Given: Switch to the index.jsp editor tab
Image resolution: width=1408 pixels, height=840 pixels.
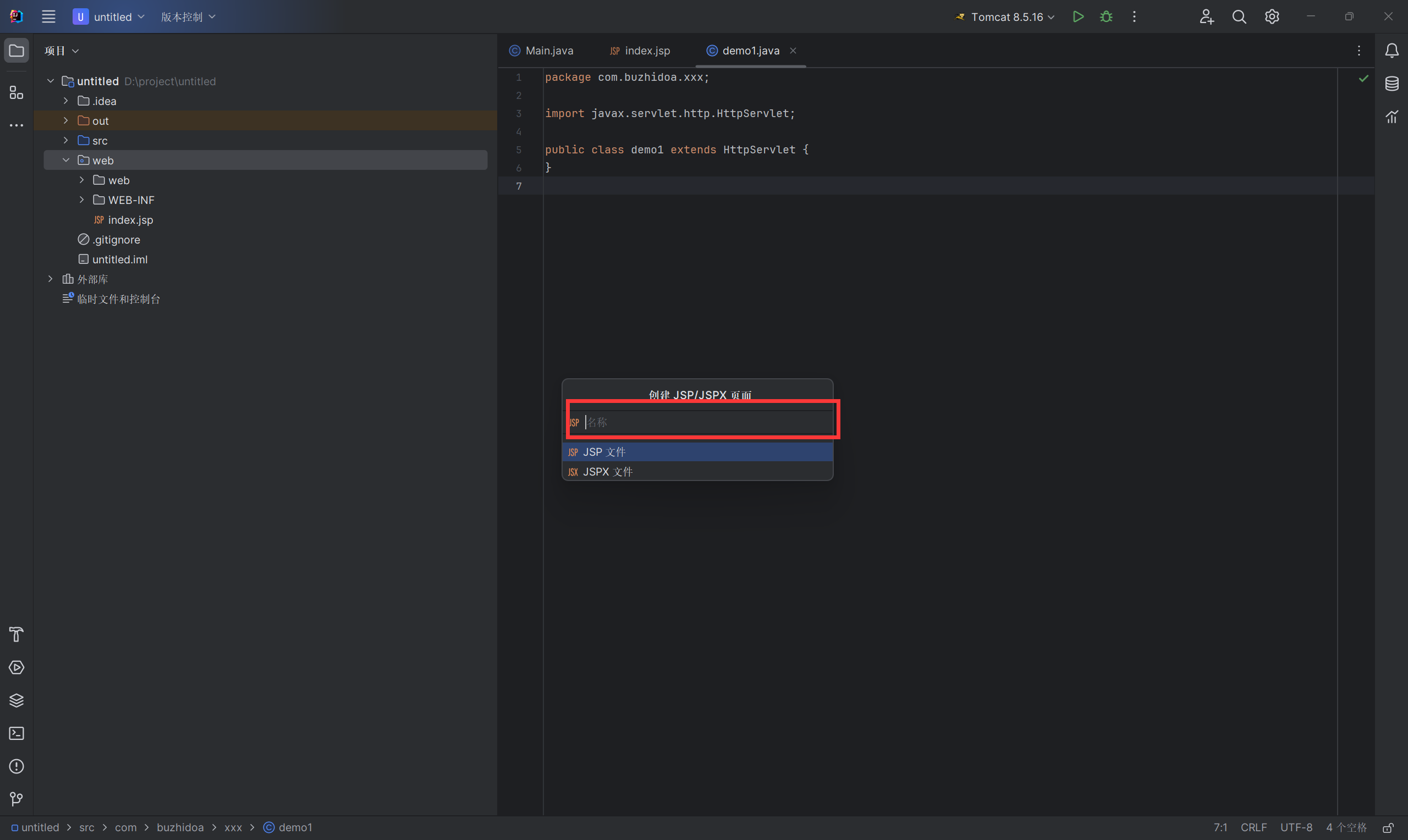Looking at the screenshot, I should pos(647,51).
